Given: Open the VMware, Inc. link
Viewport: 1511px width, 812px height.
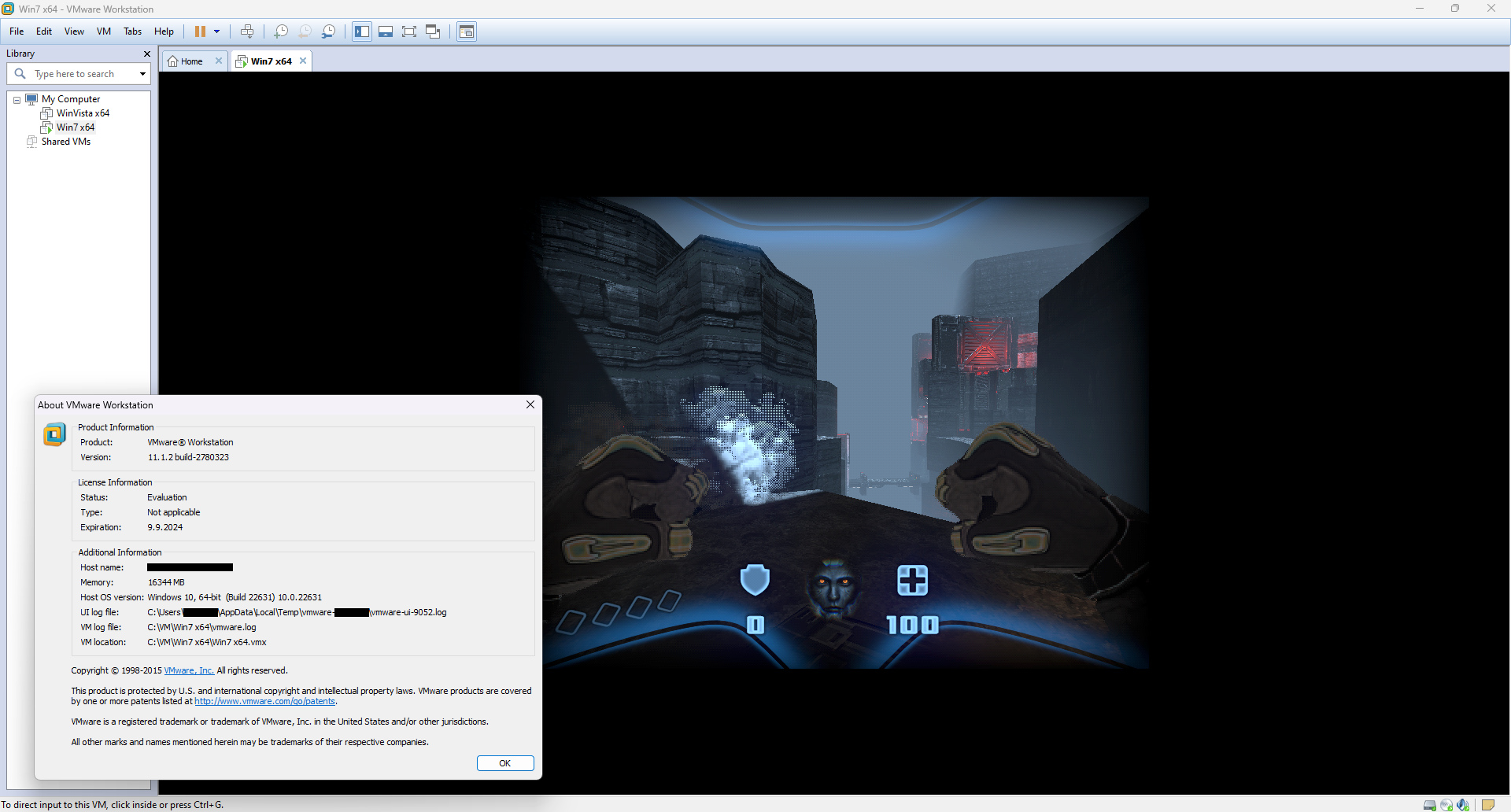Looking at the screenshot, I should 189,670.
